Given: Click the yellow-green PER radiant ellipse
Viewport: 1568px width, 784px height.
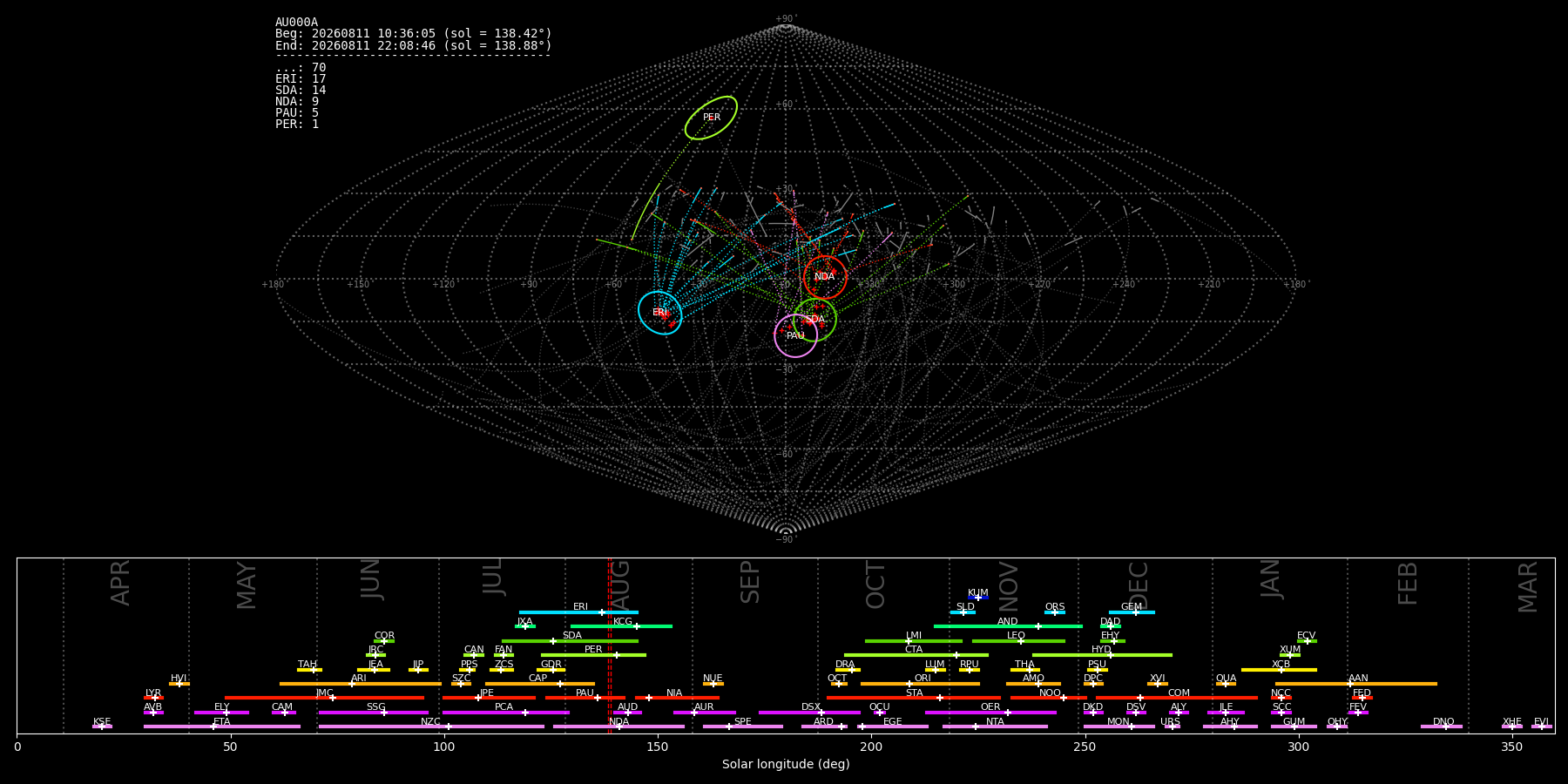Looking at the screenshot, I should click(x=712, y=118).
